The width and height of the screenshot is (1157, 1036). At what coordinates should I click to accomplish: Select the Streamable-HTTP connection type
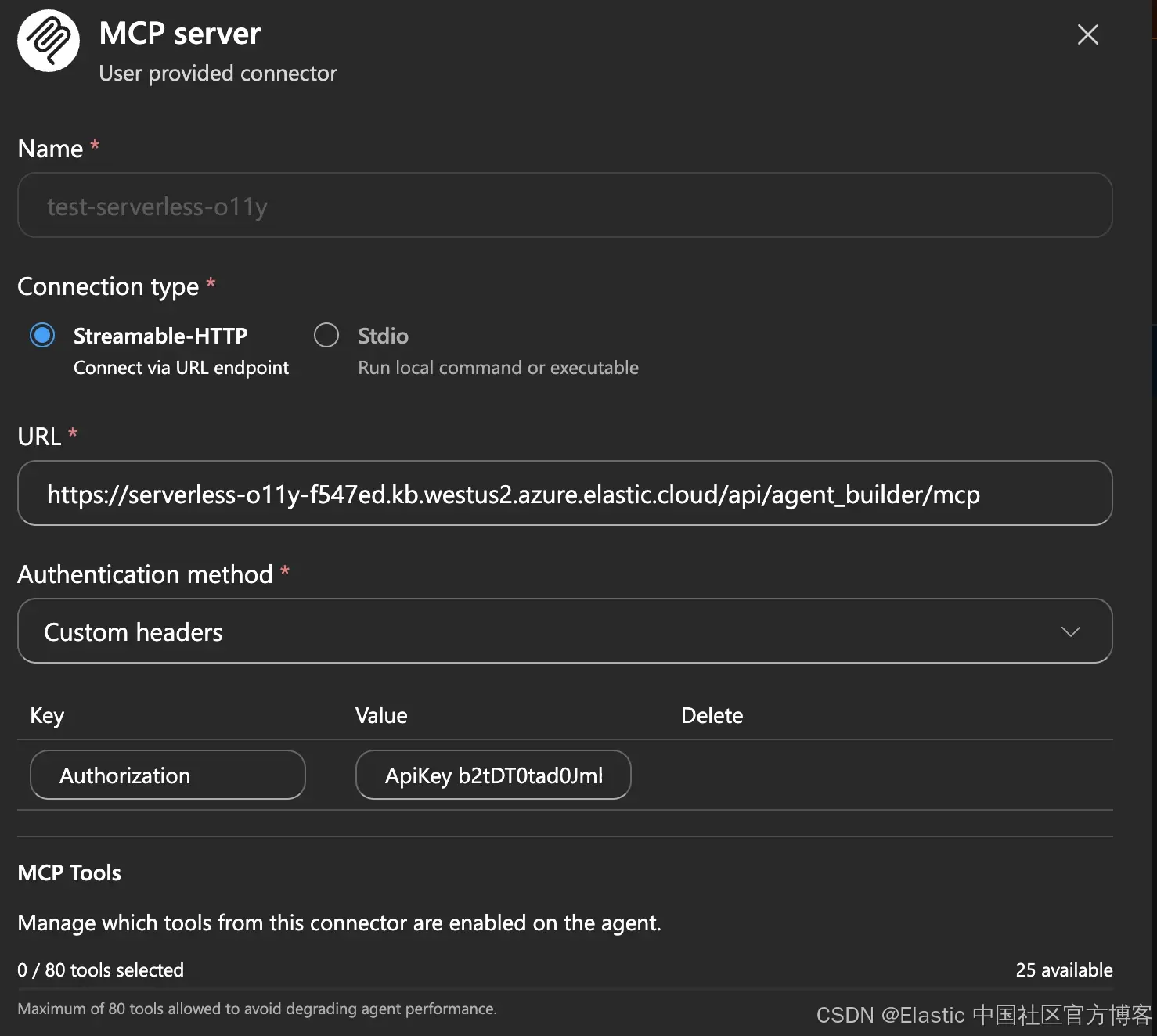[42, 335]
